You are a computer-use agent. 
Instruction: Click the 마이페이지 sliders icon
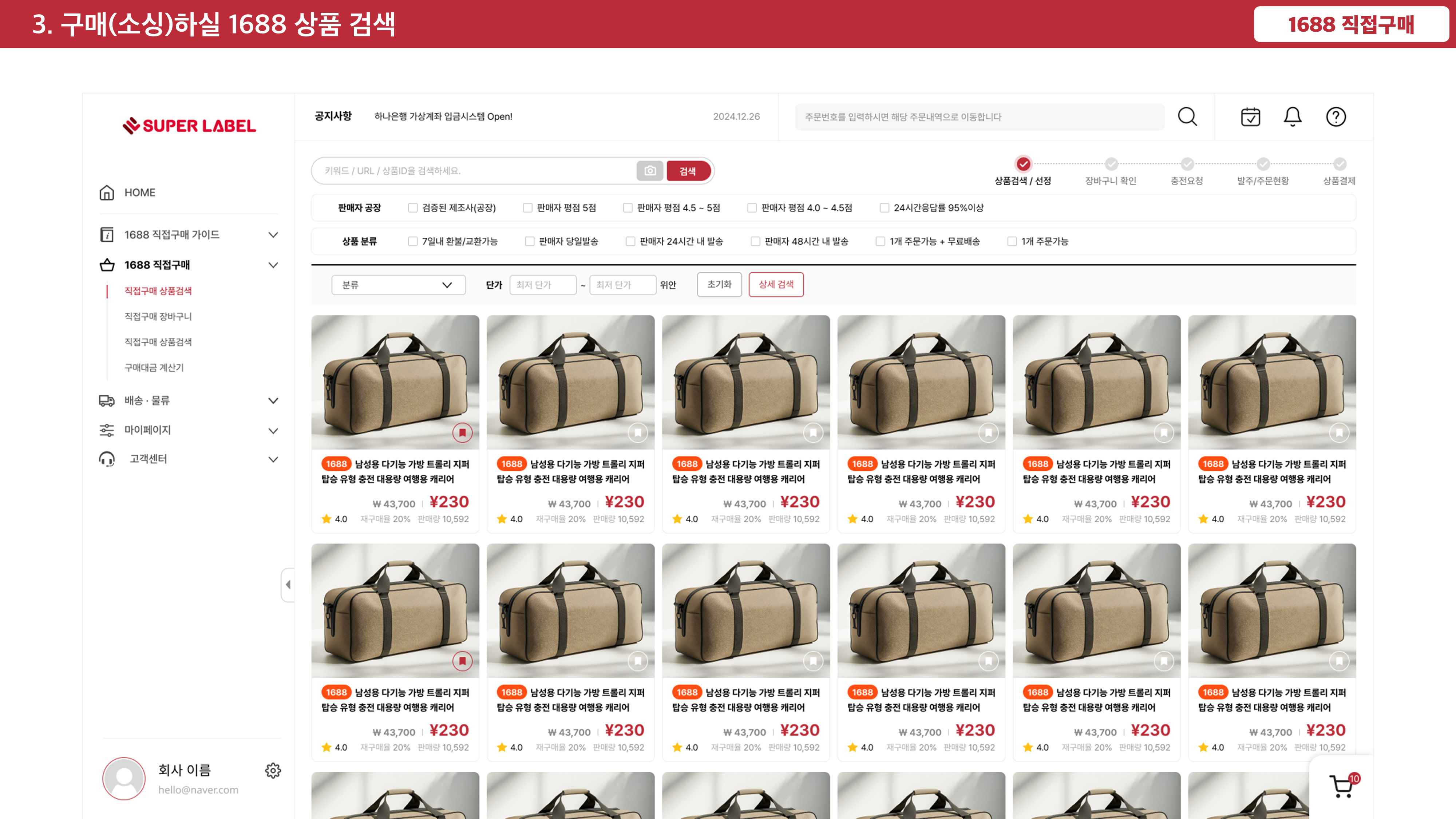pyautogui.click(x=107, y=430)
